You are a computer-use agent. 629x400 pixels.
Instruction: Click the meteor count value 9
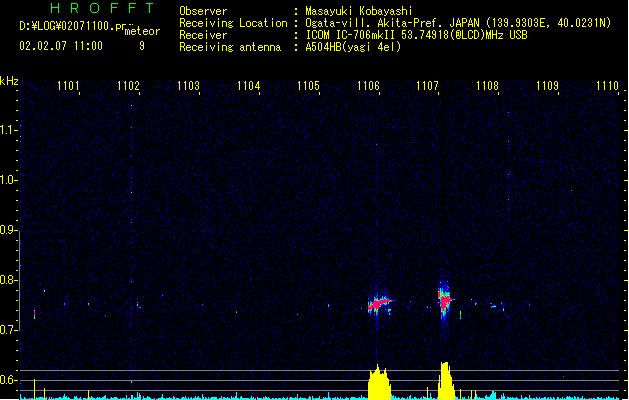pos(142,46)
